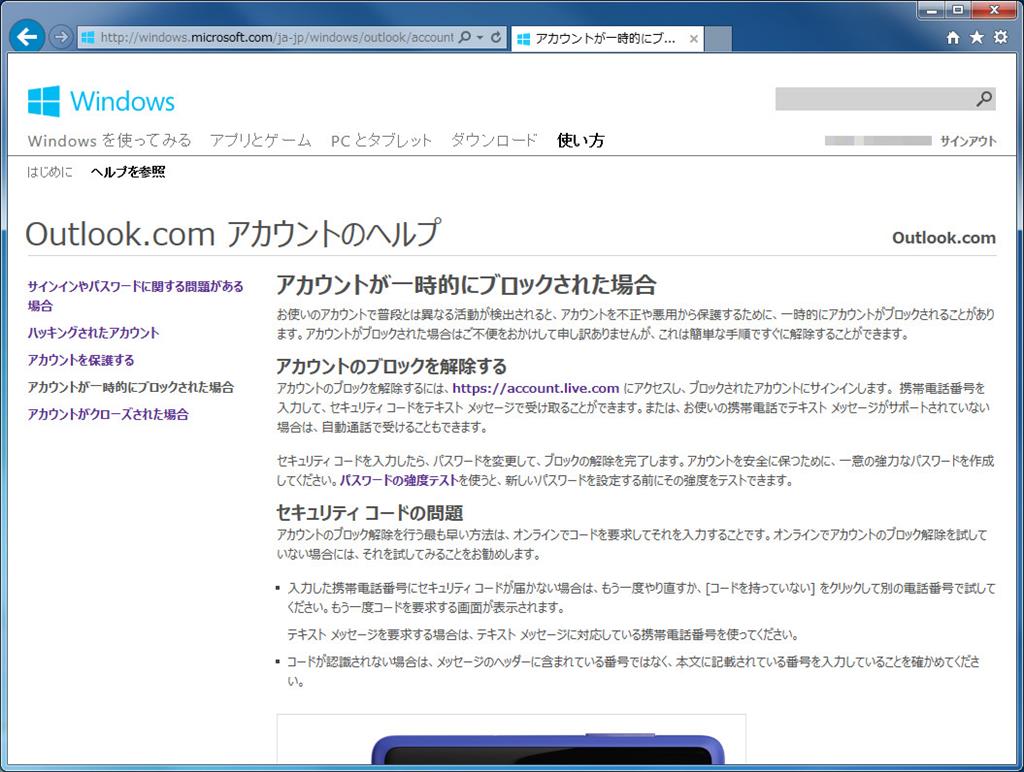Select the アカウントが一時的にブ… browser tab
The image size is (1024, 772).
tap(607, 39)
